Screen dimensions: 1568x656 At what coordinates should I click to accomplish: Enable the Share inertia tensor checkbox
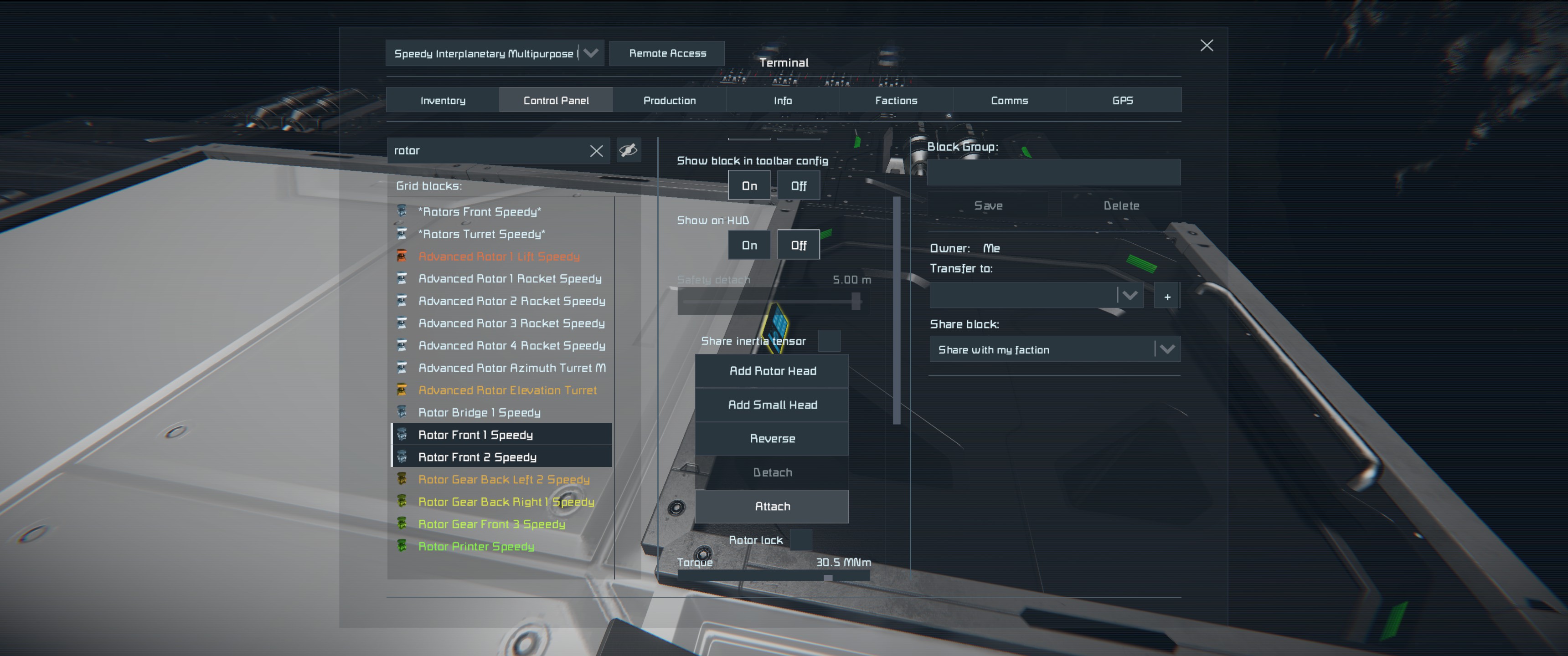coord(829,341)
